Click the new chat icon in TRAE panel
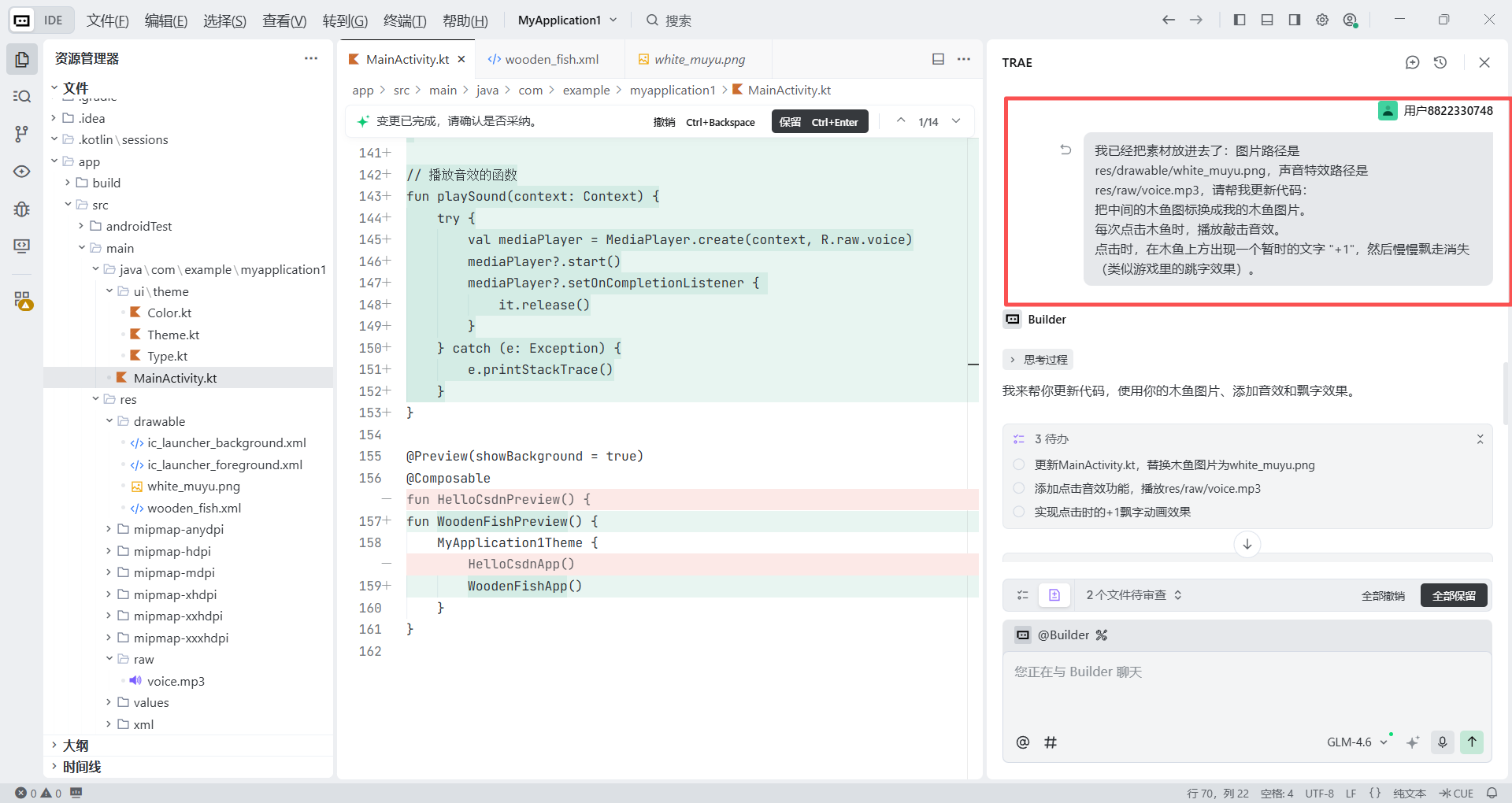This screenshot has width=1512, height=803. [x=1412, y=62]
